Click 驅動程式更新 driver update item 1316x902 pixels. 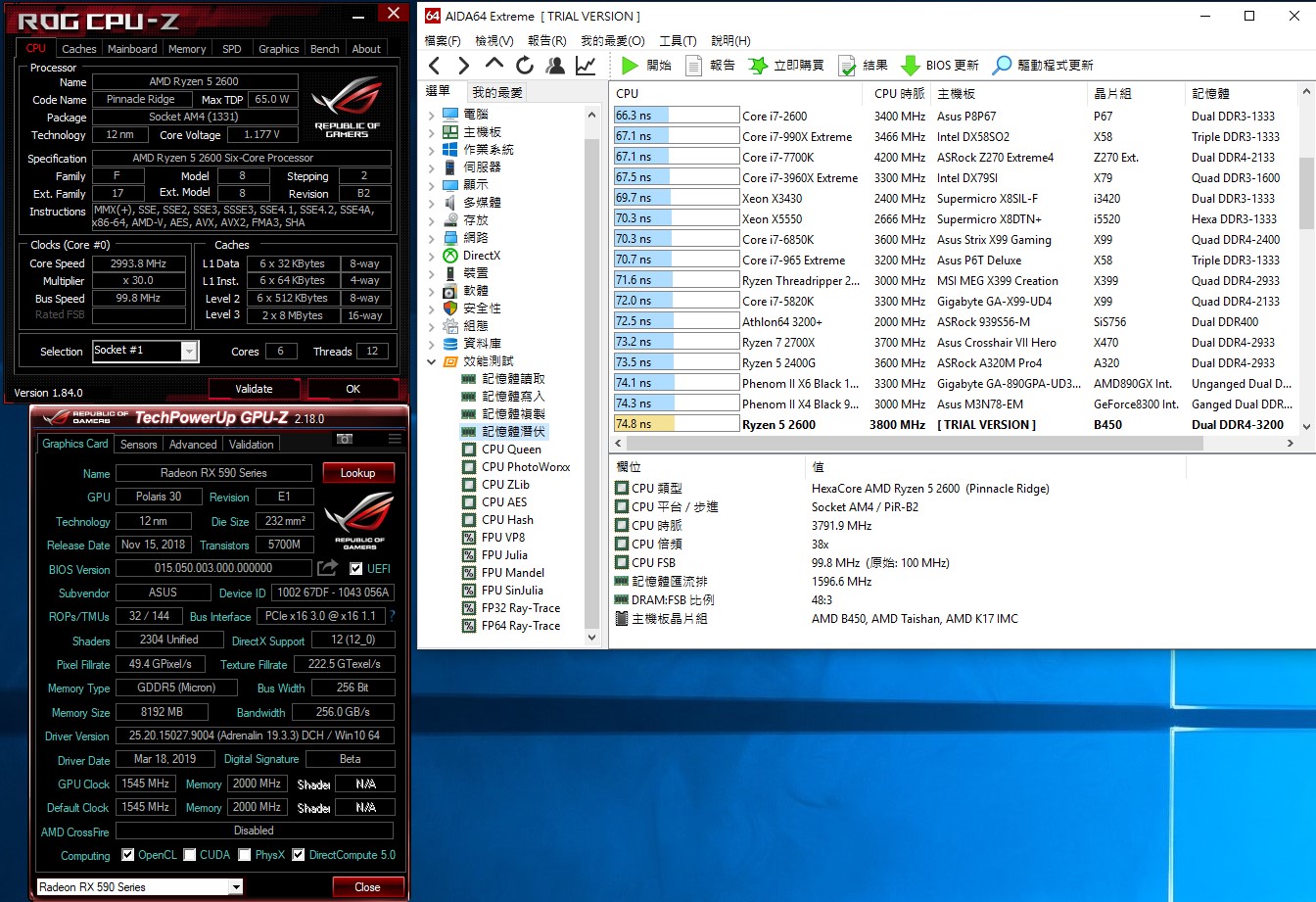(1043, 66)
